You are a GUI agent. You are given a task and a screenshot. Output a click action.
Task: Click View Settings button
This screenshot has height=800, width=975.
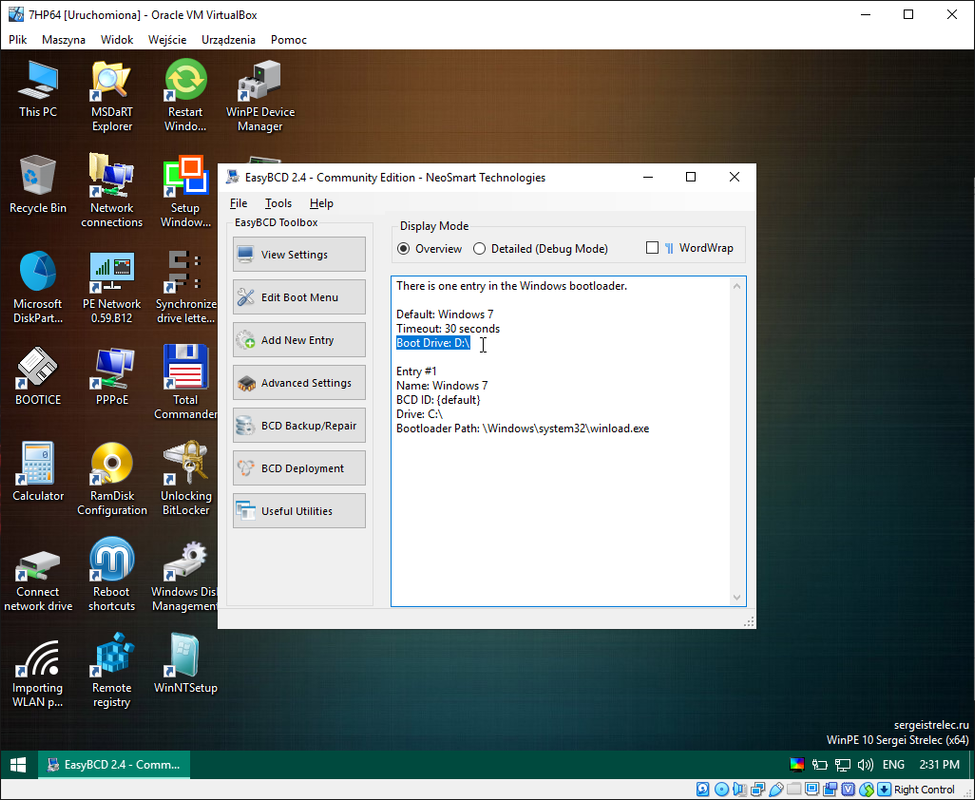pos(299,254)
